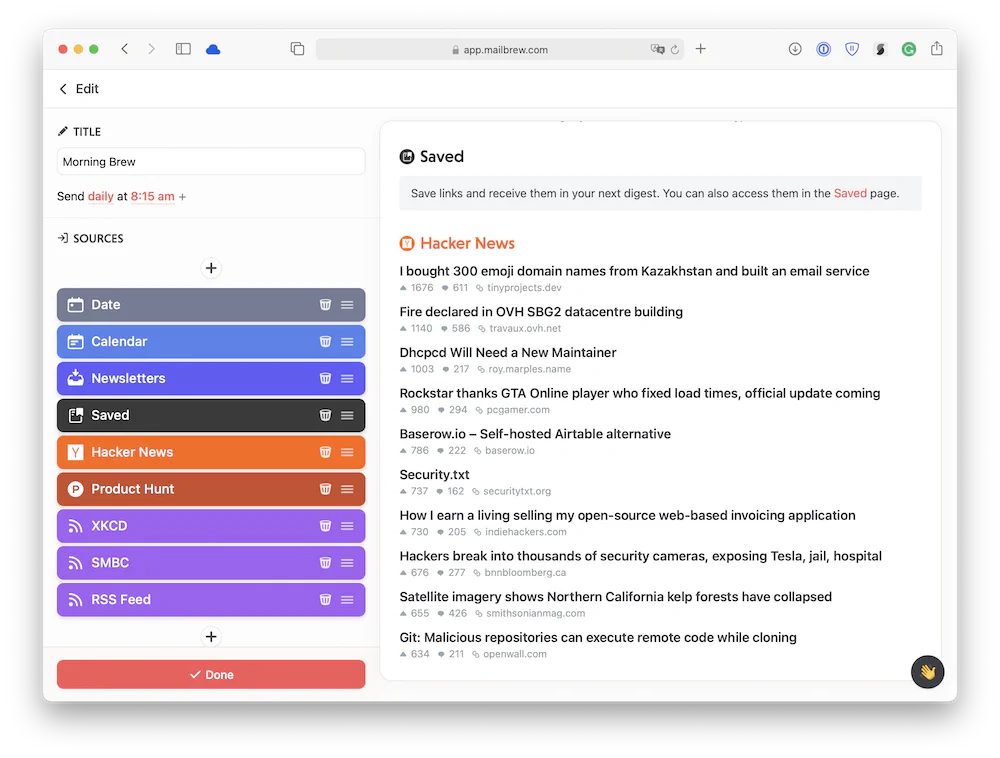
Task: Change the daily send frequency
Action: pos(101,197)
